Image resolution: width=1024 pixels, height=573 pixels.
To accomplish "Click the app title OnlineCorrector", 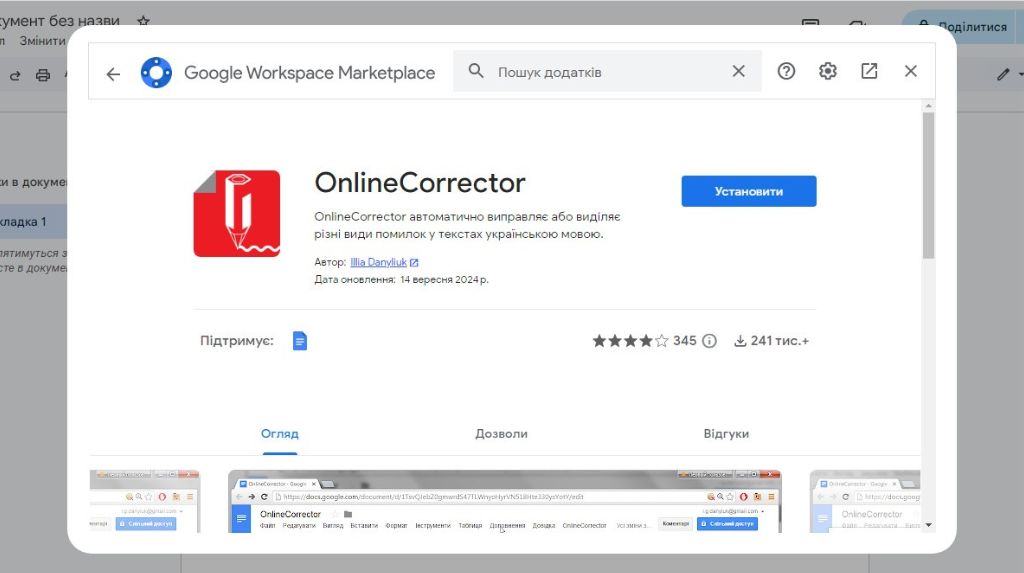I will pos(420,183).
